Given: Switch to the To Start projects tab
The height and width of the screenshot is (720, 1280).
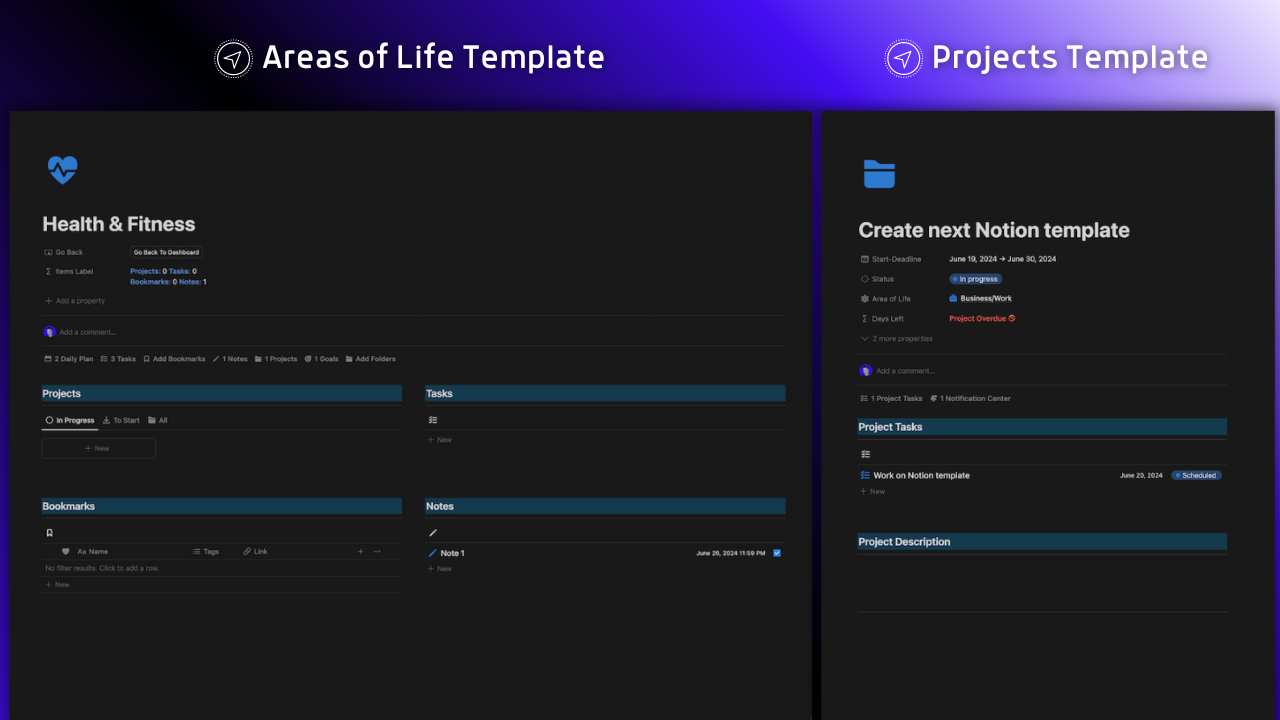Looking at the screenshot, I should click(x=121, y=420).
